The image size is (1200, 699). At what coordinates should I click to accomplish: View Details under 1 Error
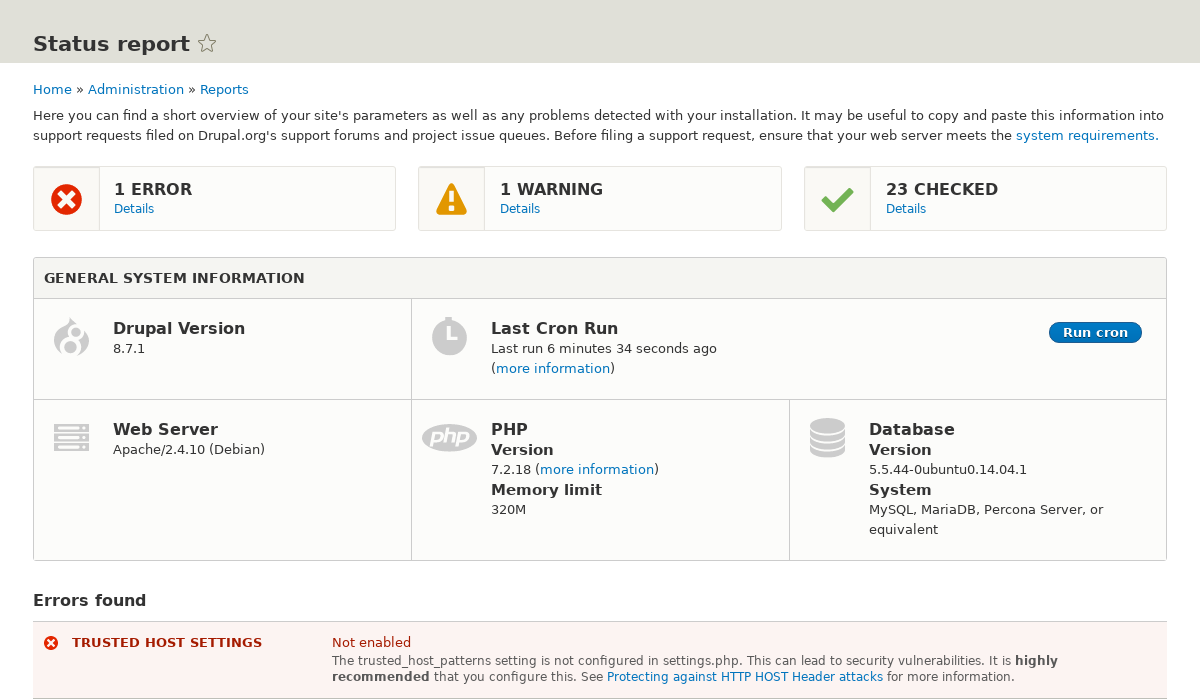tap(134, 209)
